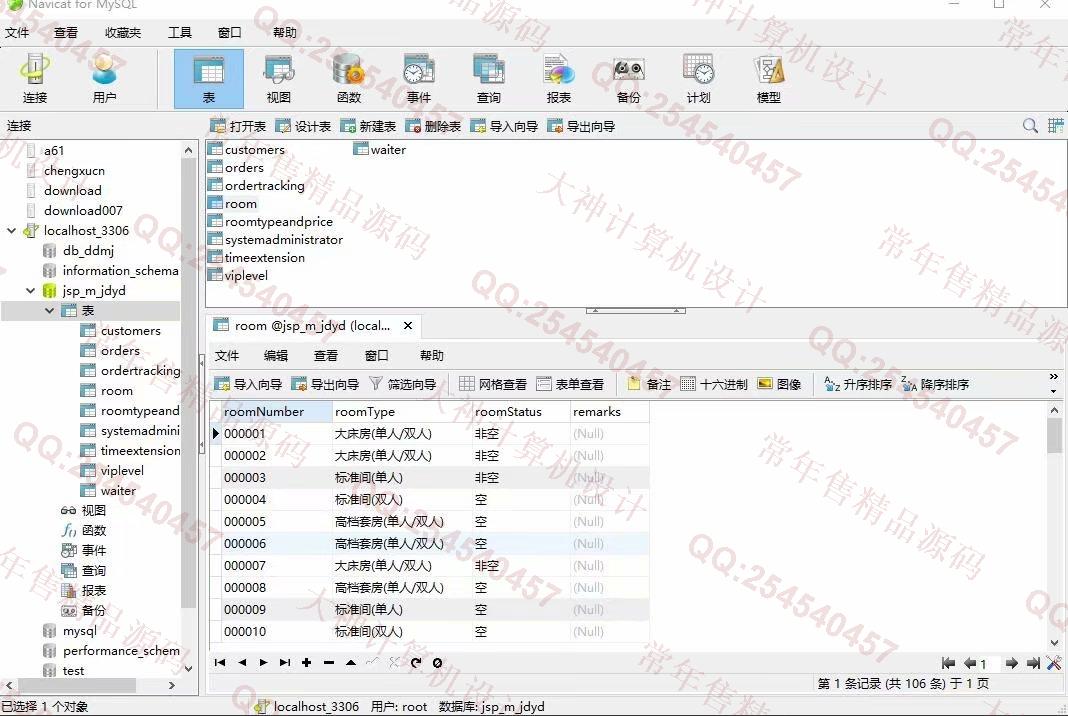
Task: Sort by roomNumber column header
Action: (x=276, y=411)
